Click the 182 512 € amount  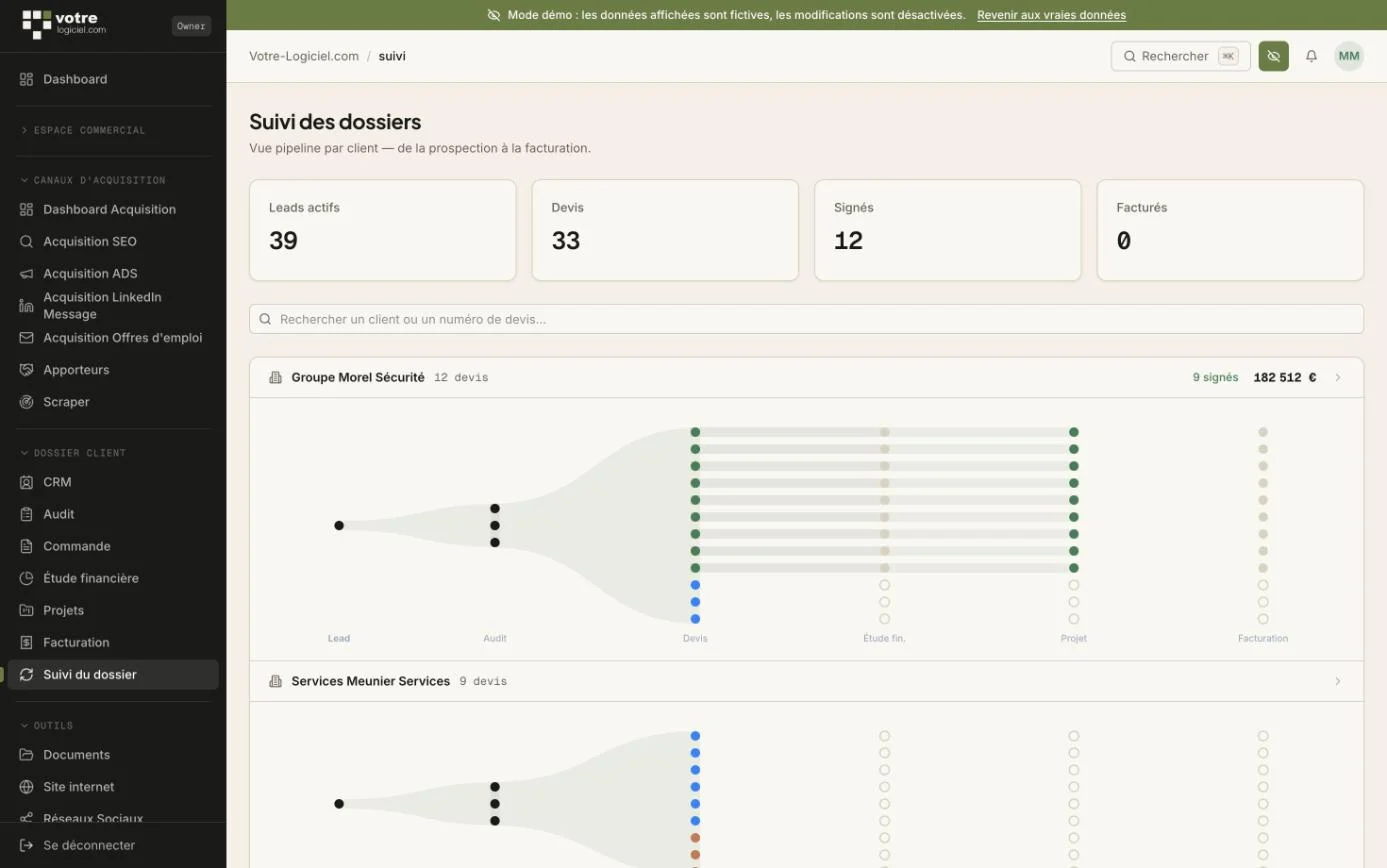click(1285, 377)
